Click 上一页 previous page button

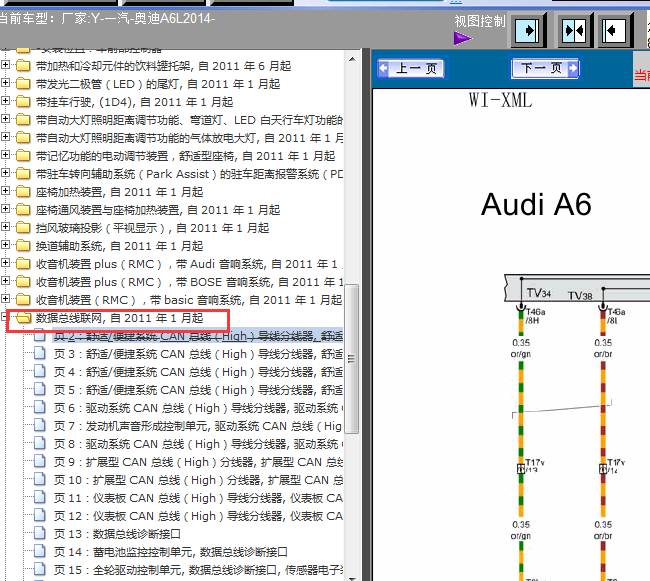coord(411,68)
